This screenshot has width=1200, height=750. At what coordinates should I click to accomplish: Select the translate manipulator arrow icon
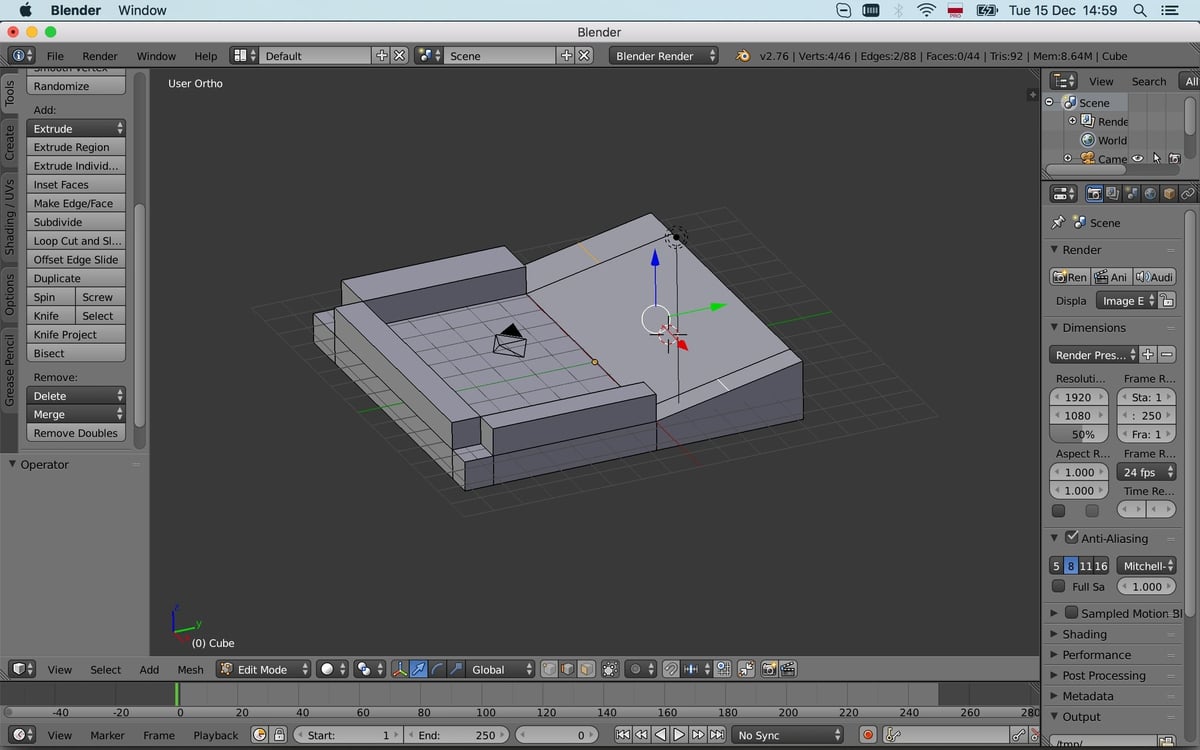pos(419,669)
